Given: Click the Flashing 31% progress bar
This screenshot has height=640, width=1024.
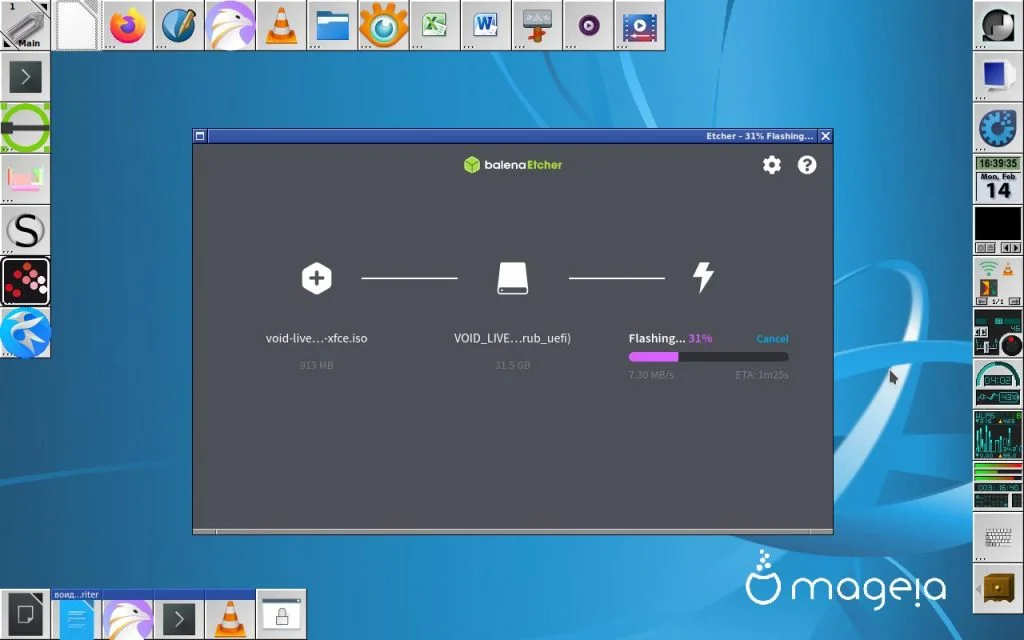Looking at the screenshot, I should tap(707, 356).
